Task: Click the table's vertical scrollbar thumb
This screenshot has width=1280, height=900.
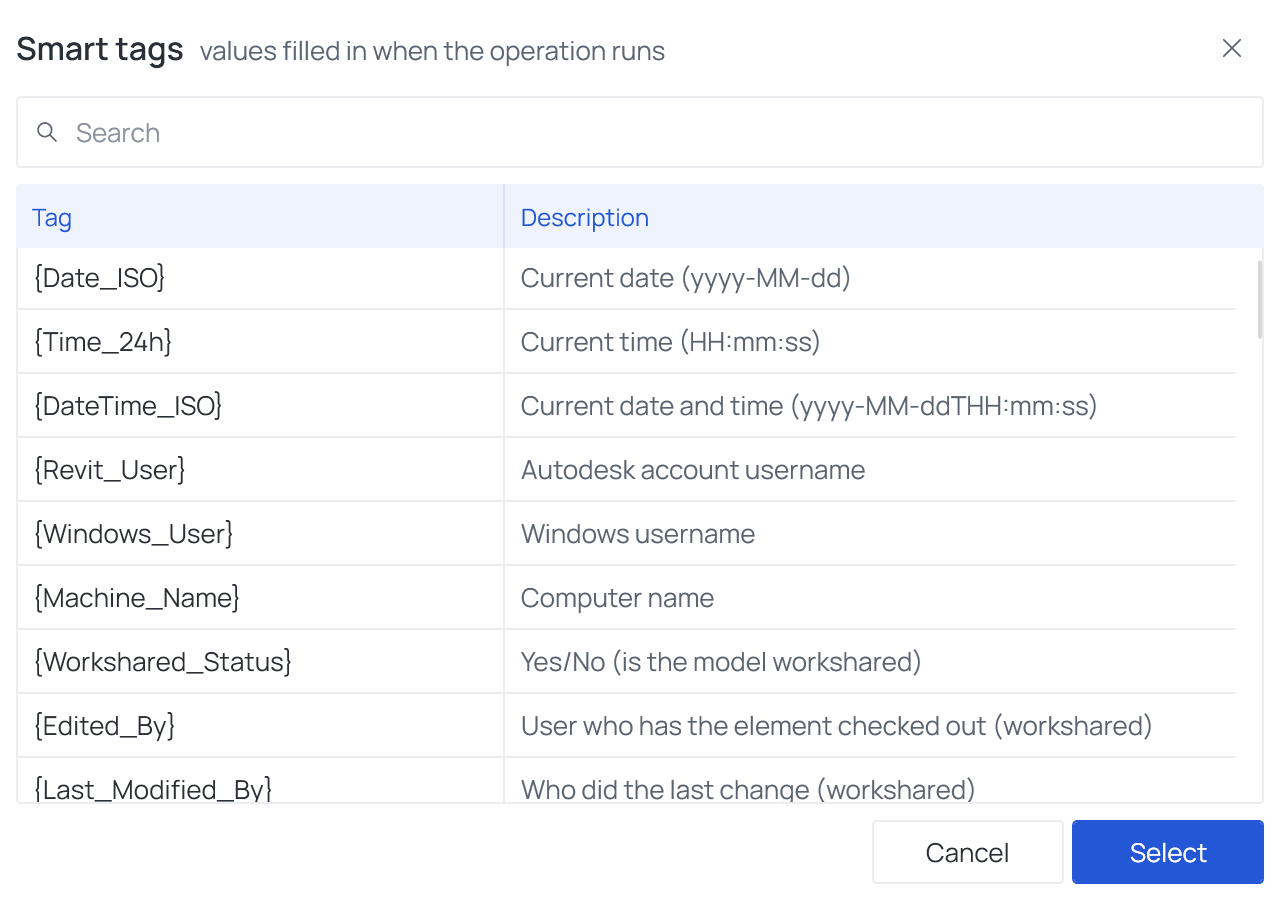Action: tap(1260, 299)
